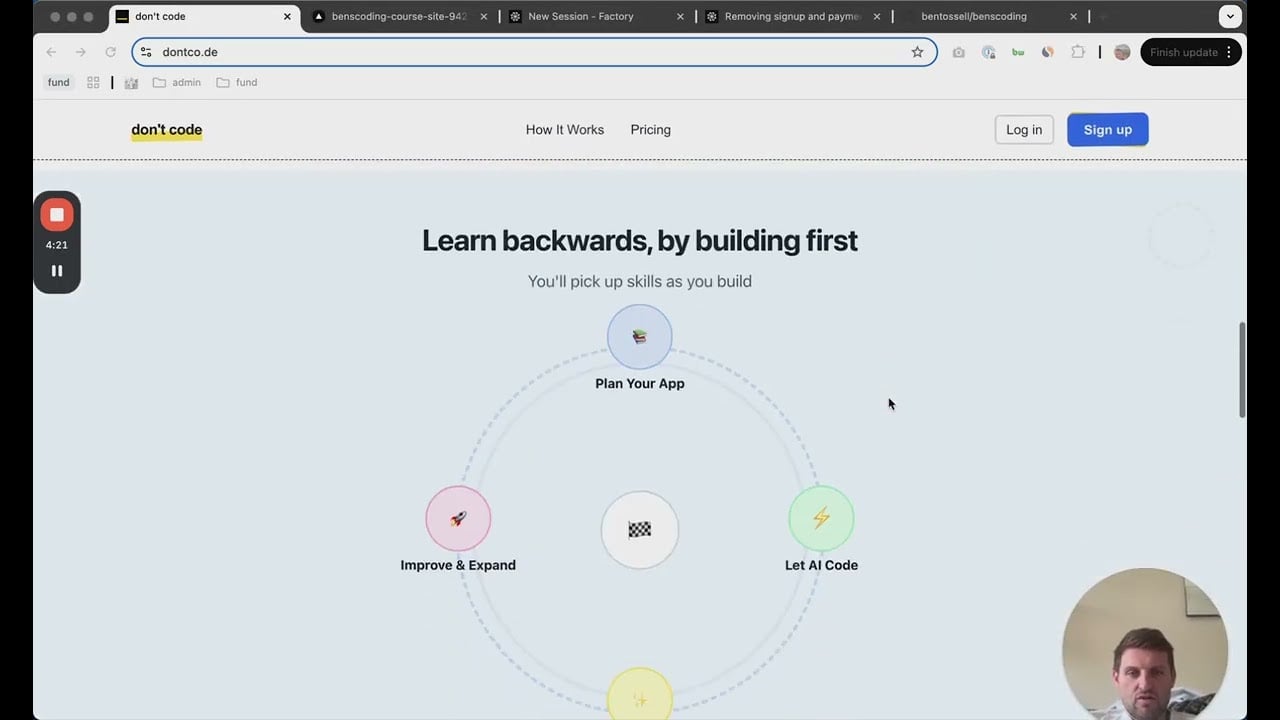The width and height of the screenshot is (1280, 720).
Task: Close the don't code tab
Action: click(x=287, y=16)
